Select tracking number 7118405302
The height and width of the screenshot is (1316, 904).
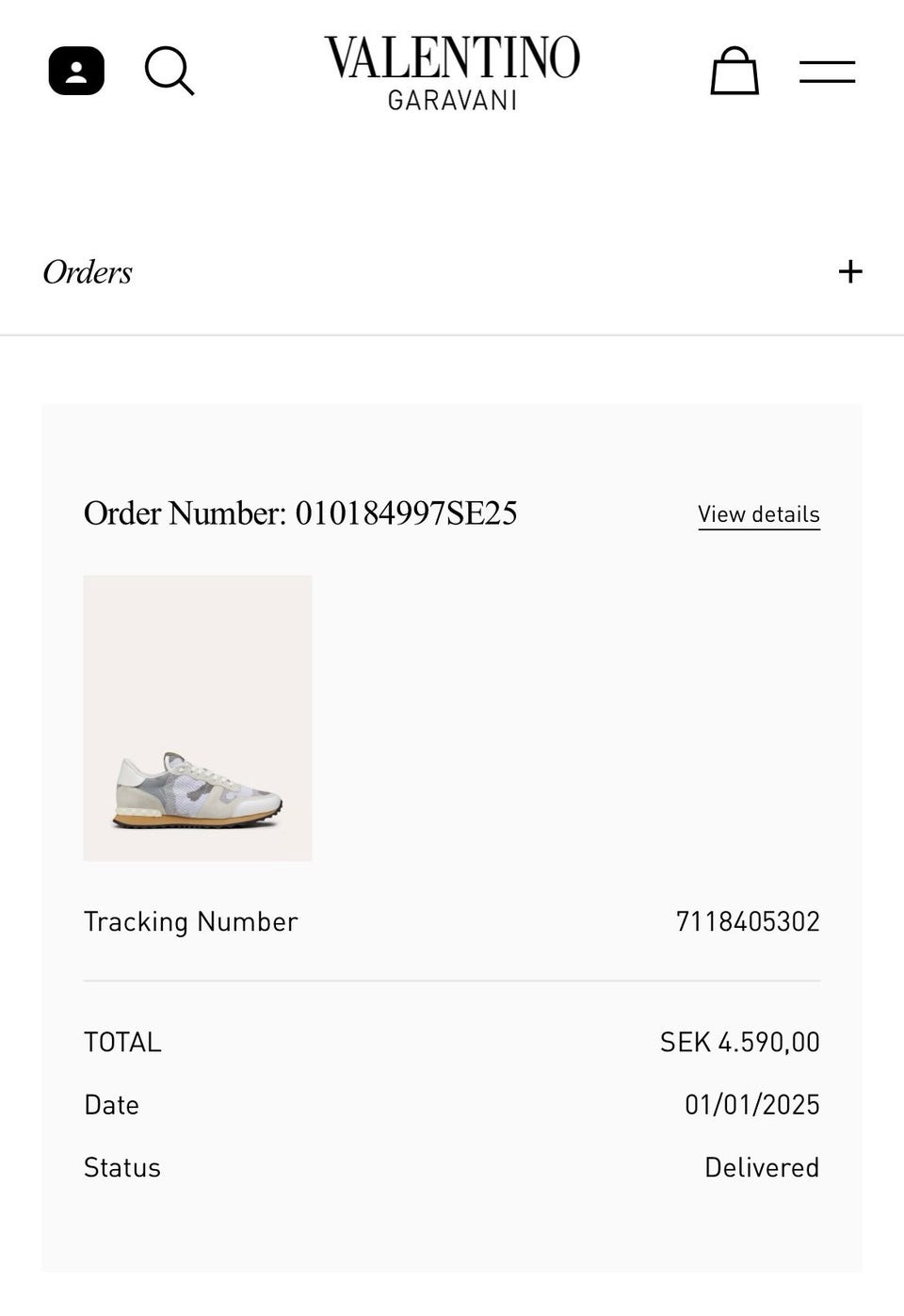tap(748, 921)
